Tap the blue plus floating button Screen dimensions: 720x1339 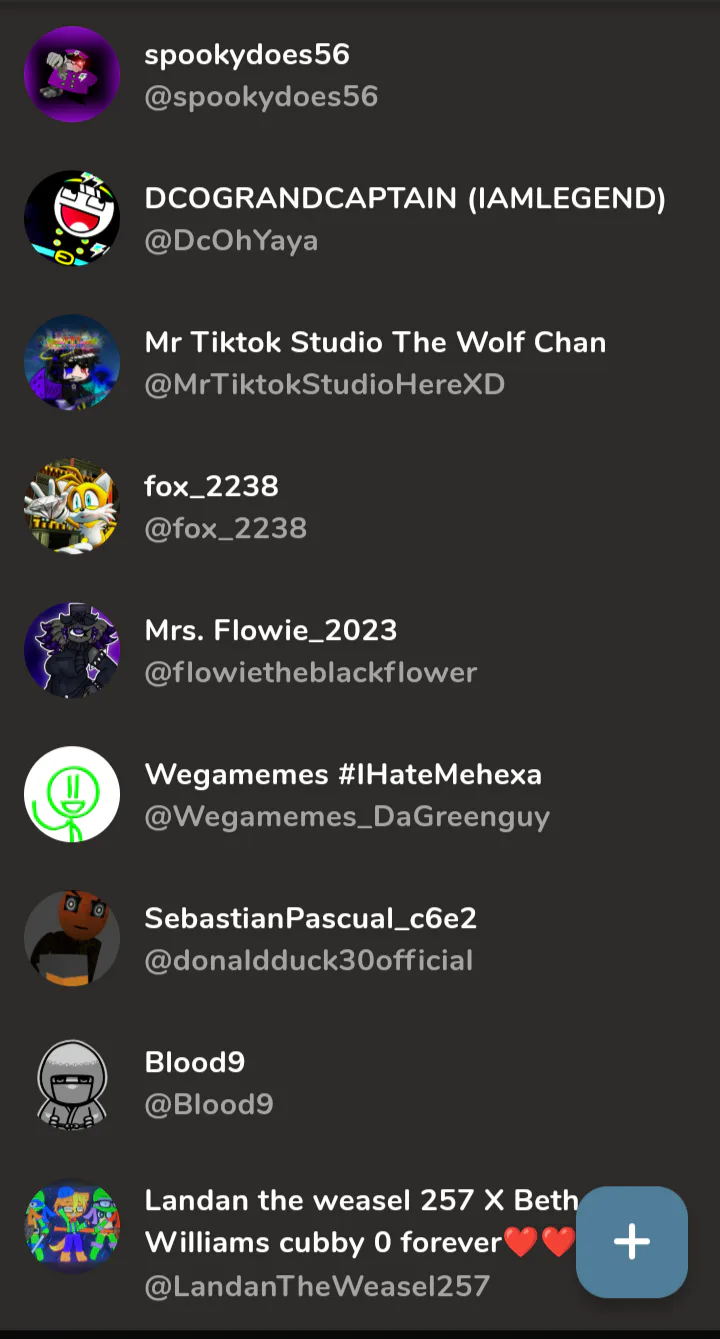point(631,1242)
